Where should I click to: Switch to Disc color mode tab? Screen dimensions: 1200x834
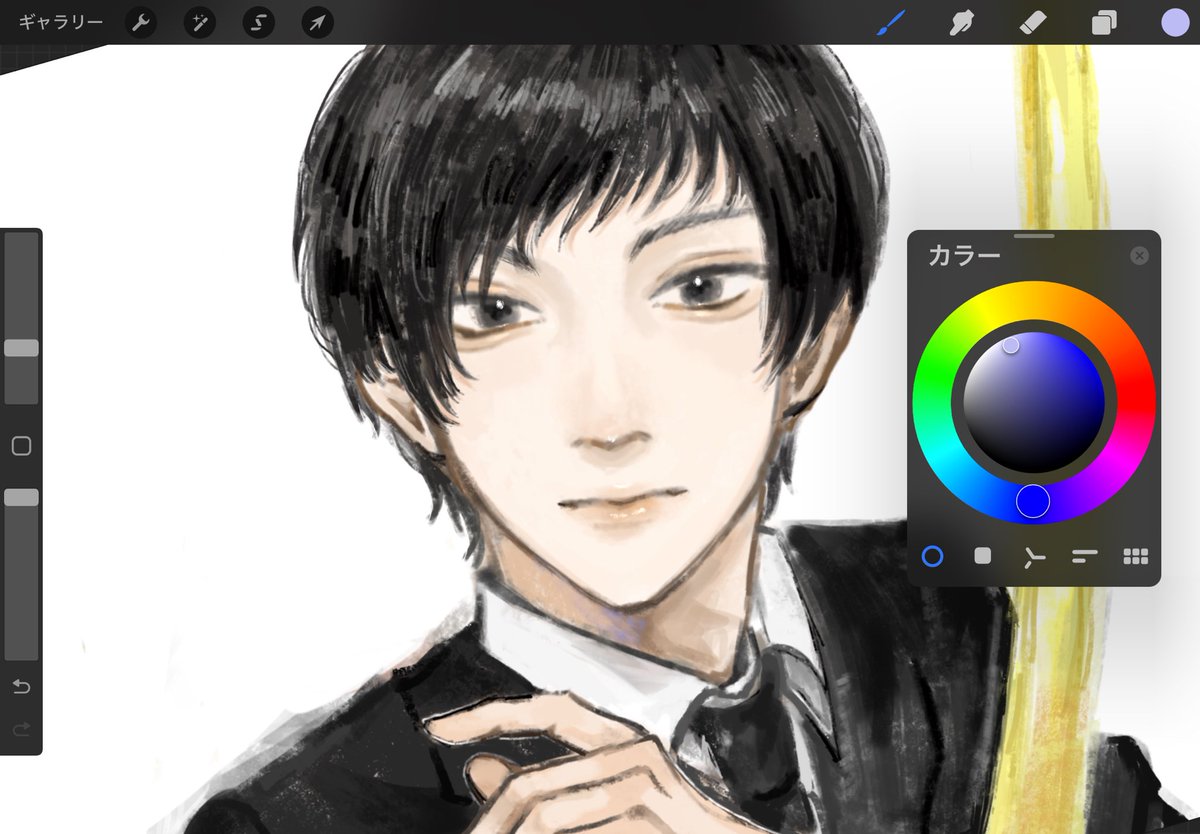932,556
